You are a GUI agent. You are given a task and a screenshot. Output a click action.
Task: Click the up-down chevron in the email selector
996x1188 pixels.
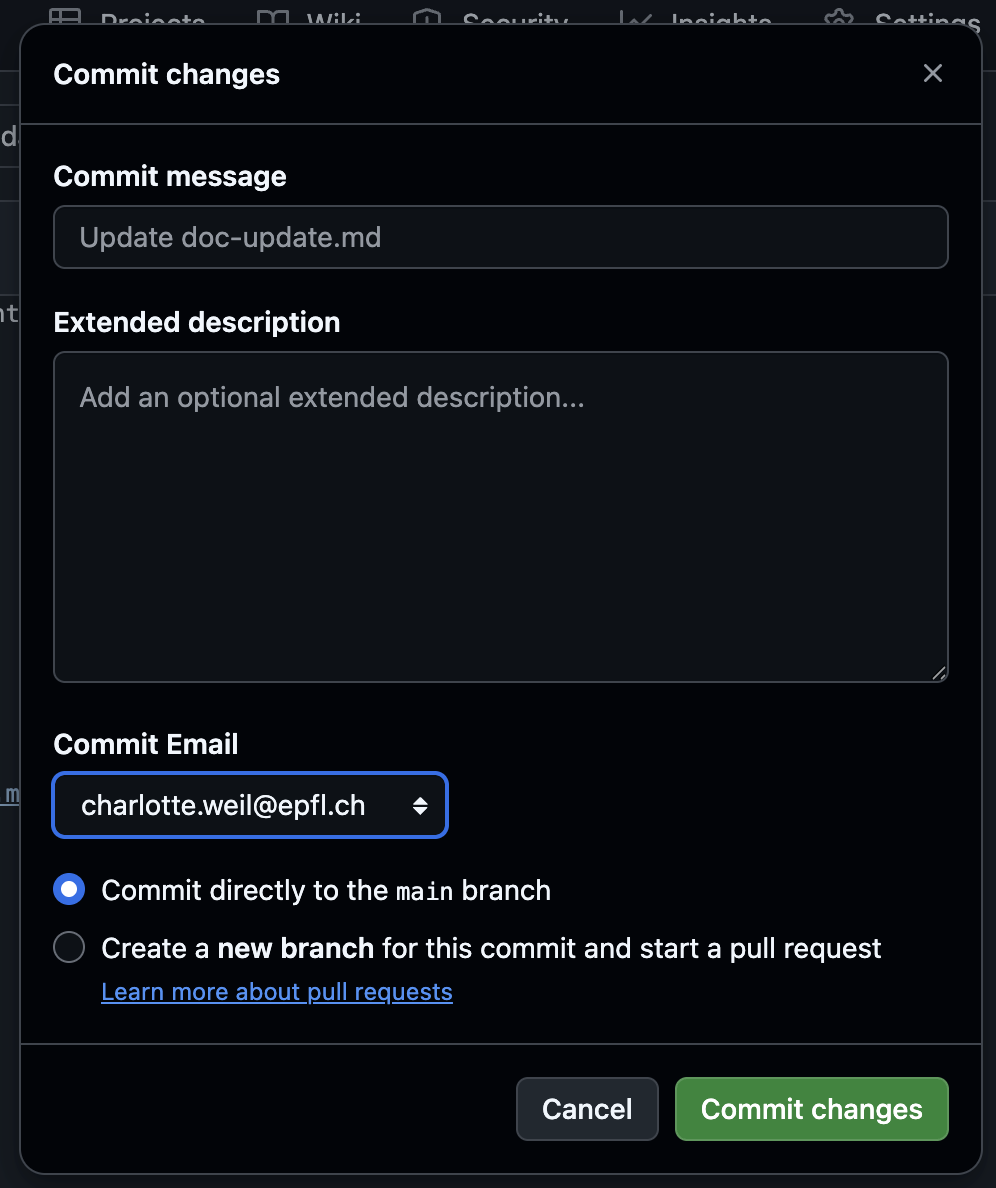point(419,804)
